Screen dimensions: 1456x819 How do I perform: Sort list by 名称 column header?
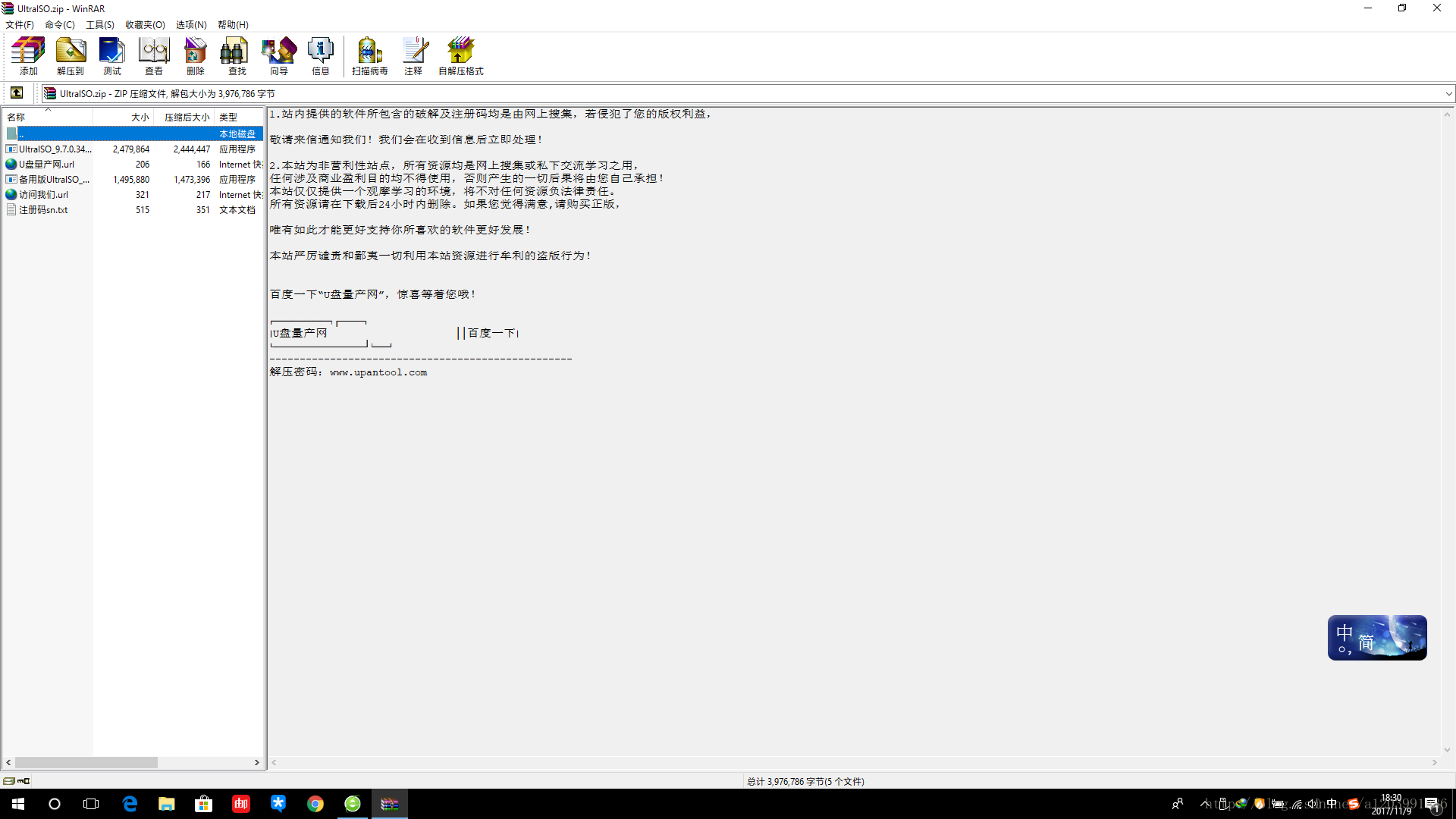pyautogui.click(x=30, y=118)
